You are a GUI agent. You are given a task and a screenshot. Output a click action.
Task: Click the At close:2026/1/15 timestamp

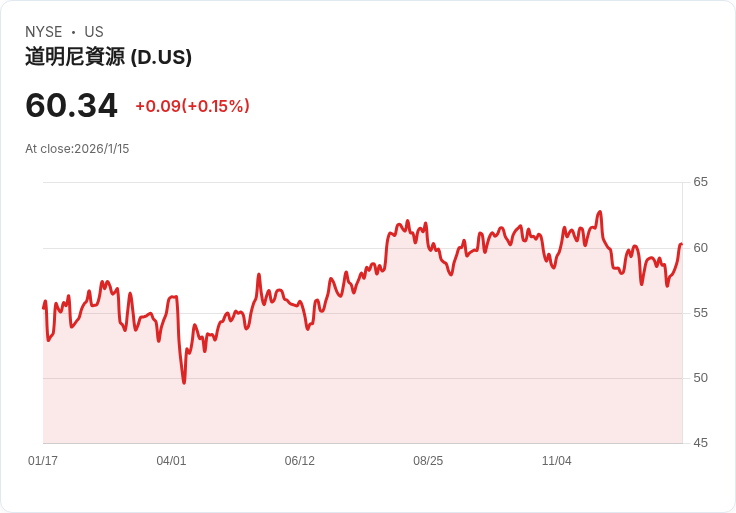(77, 149)
